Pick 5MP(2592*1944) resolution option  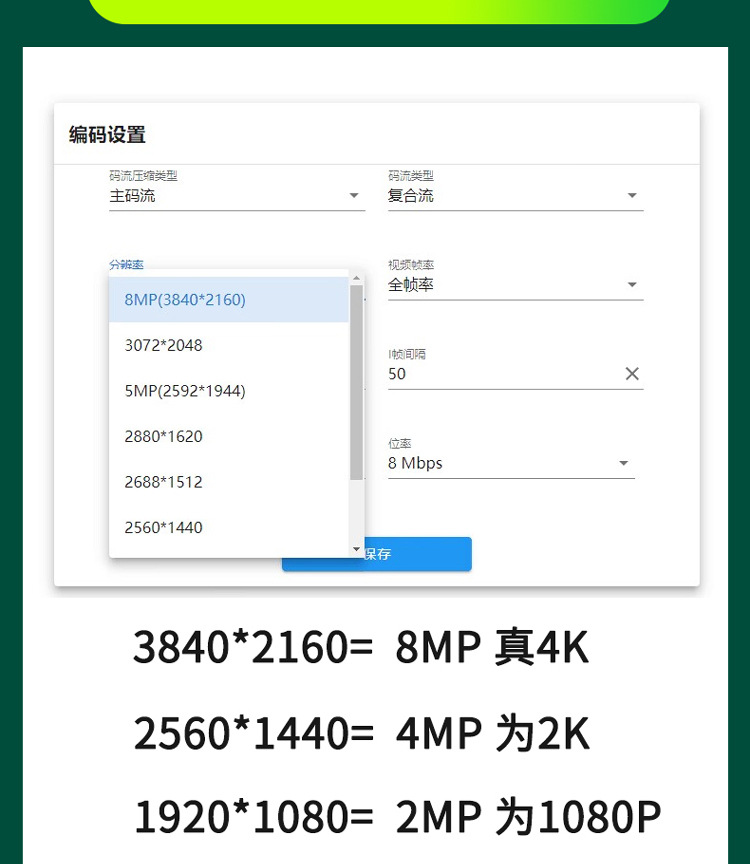pyautogui.click(x=229, y=391)
